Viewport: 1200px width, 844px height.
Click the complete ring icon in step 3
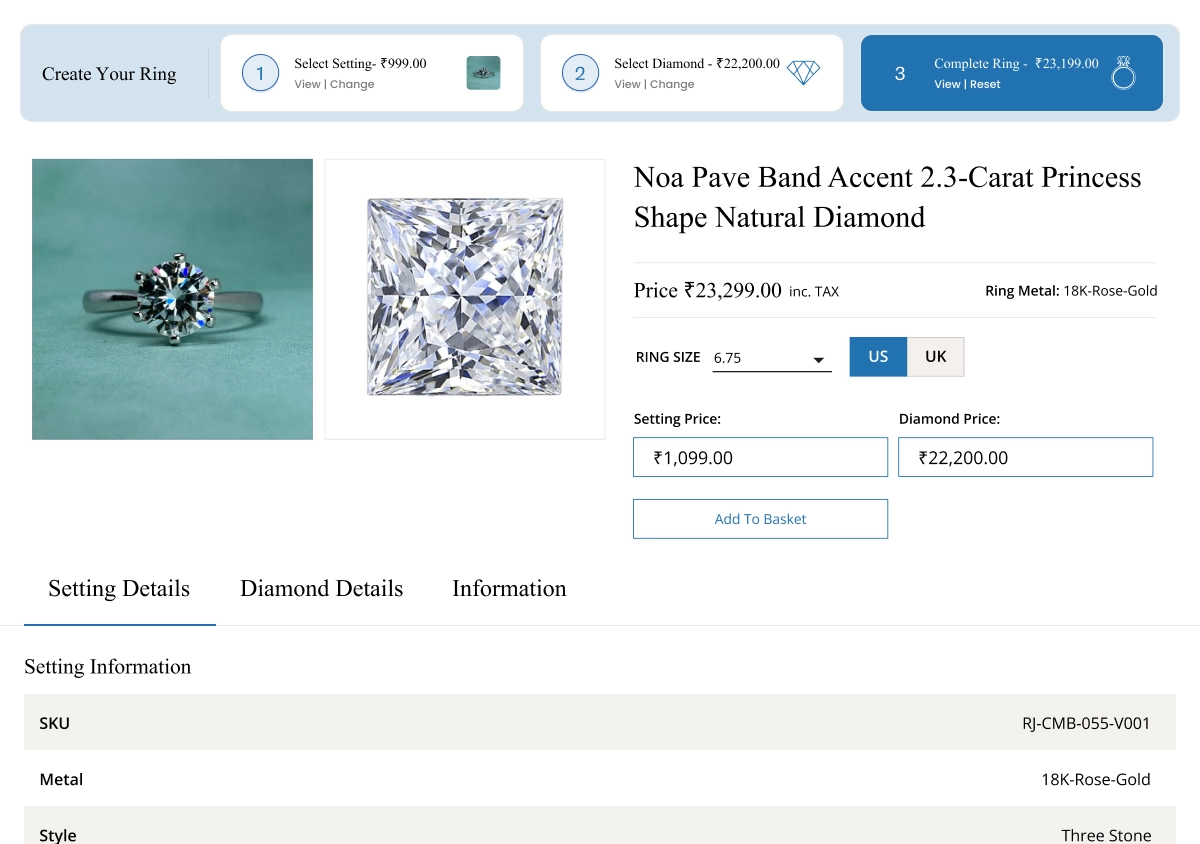coord(1123,73)
